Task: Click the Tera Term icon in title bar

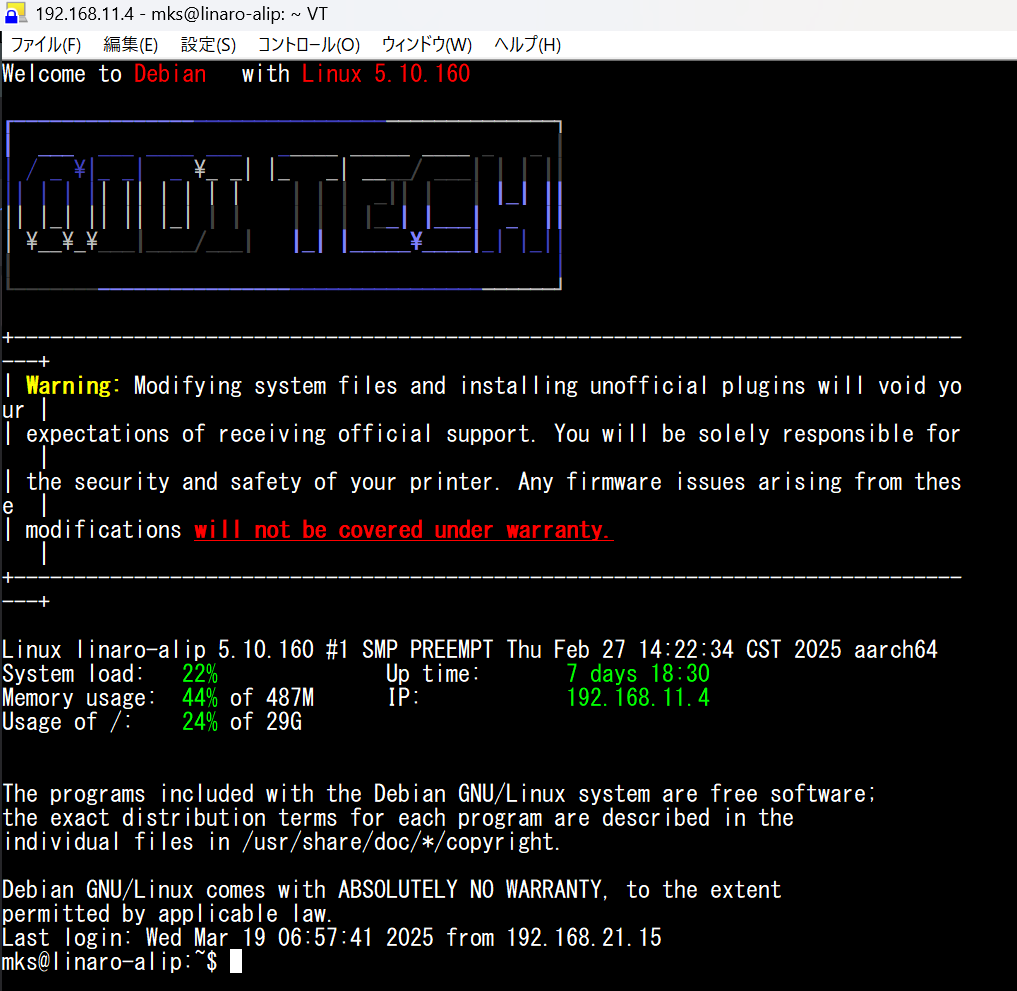Action: pyautogui.click(x=15, y=14)
